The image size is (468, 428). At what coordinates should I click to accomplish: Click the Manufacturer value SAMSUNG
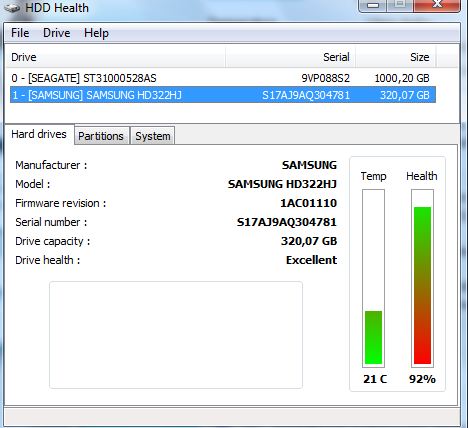pos(309,165)
